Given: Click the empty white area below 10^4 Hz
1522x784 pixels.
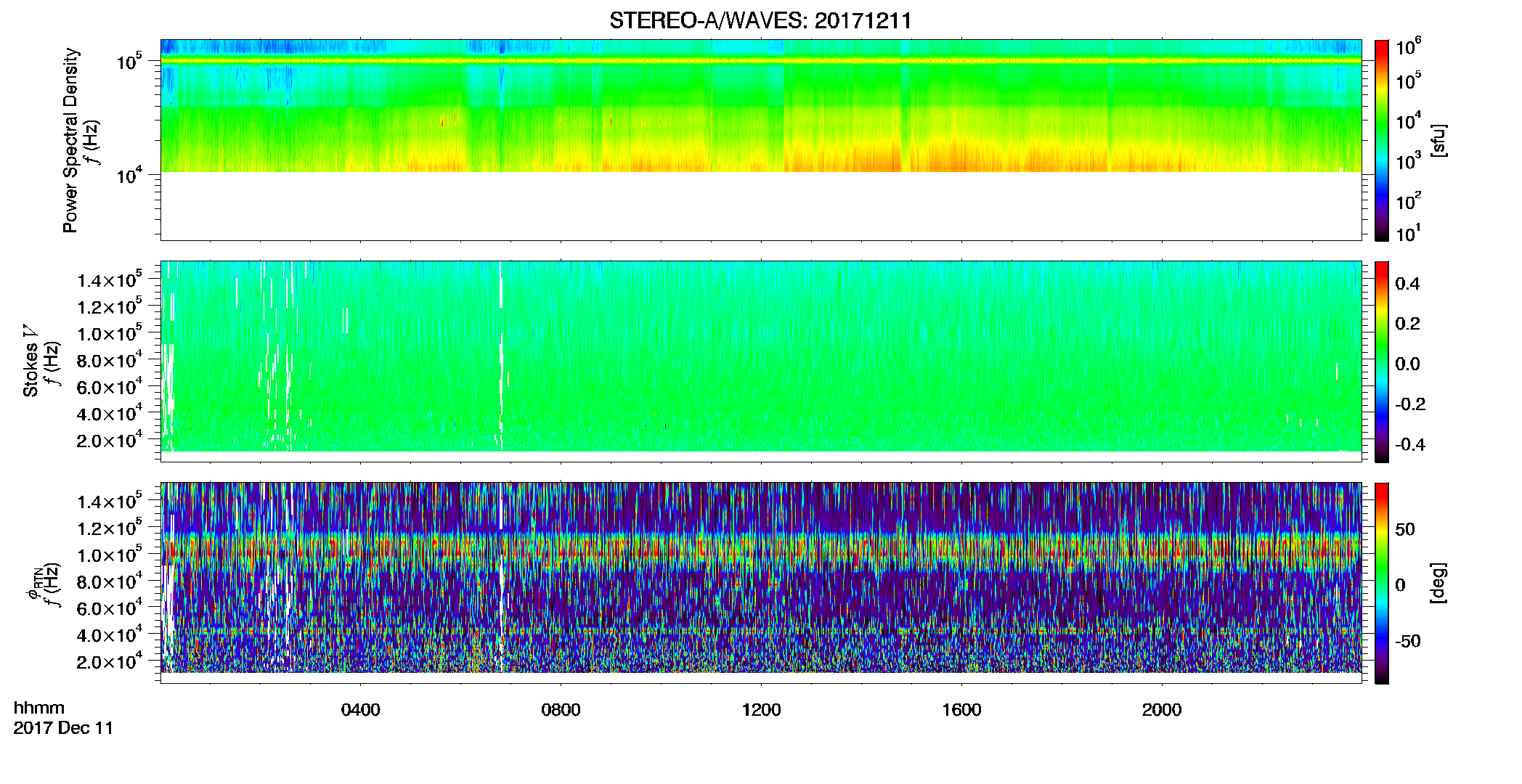Looking at the screenshot, I should coord(760,206).
